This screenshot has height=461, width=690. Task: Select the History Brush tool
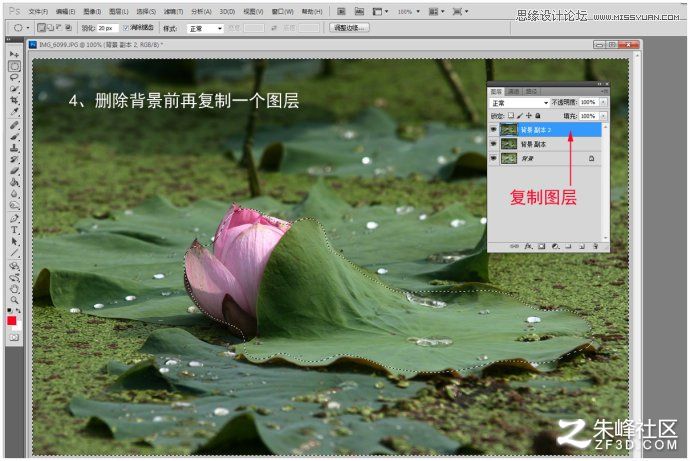[14, 159]
